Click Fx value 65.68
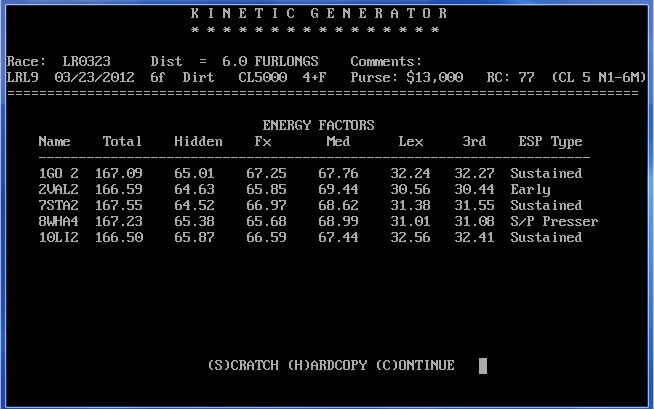 pyautogui.click(x=267, y=221)
